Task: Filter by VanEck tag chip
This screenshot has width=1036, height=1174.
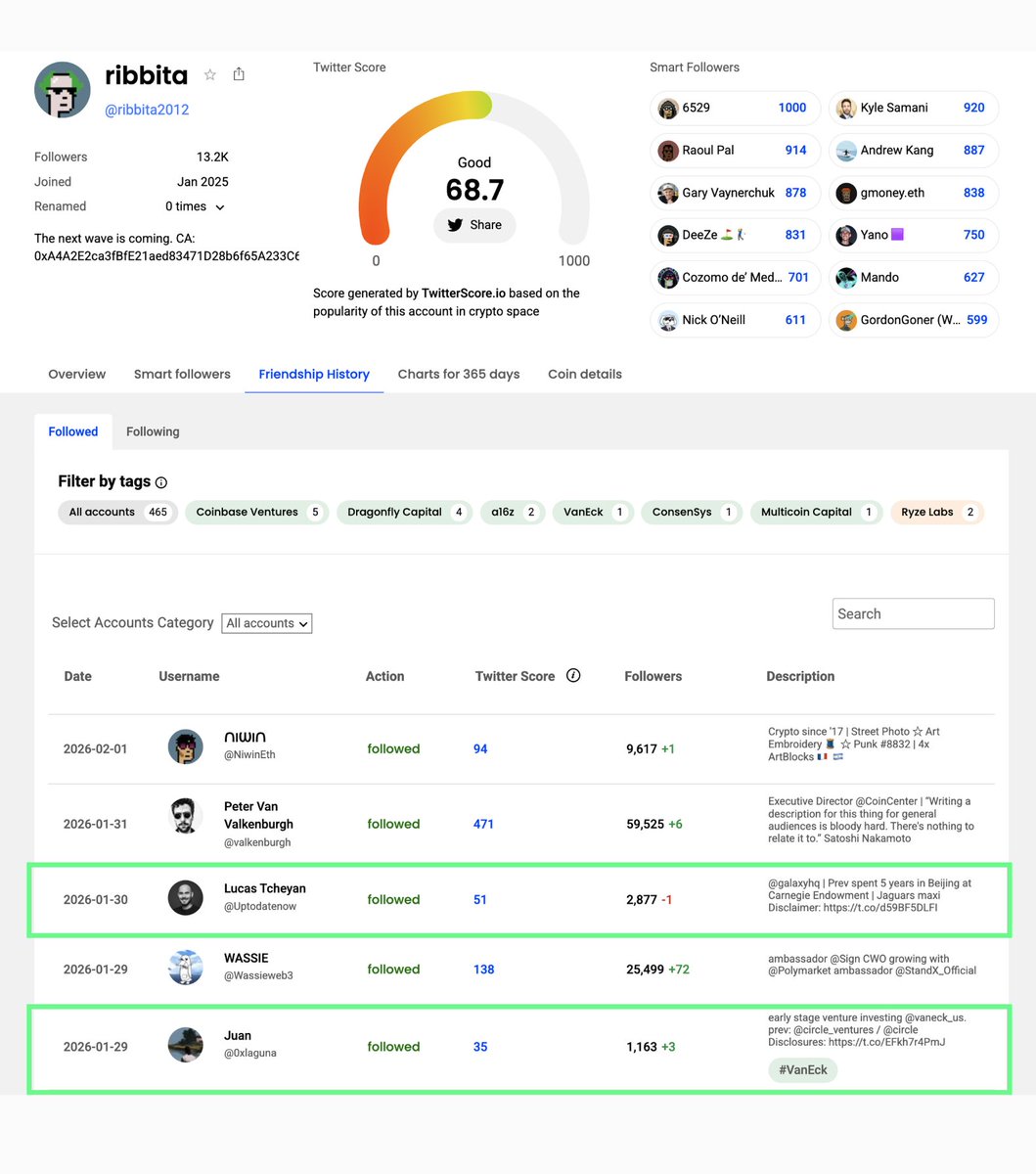Action: (x=593, y=512)
